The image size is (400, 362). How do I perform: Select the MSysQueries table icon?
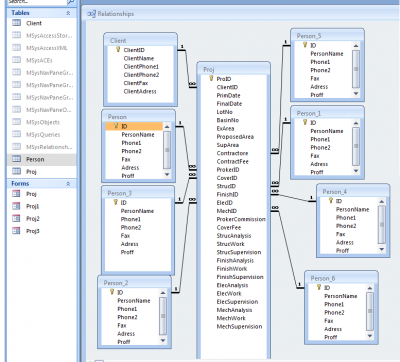tap(16, 134)
